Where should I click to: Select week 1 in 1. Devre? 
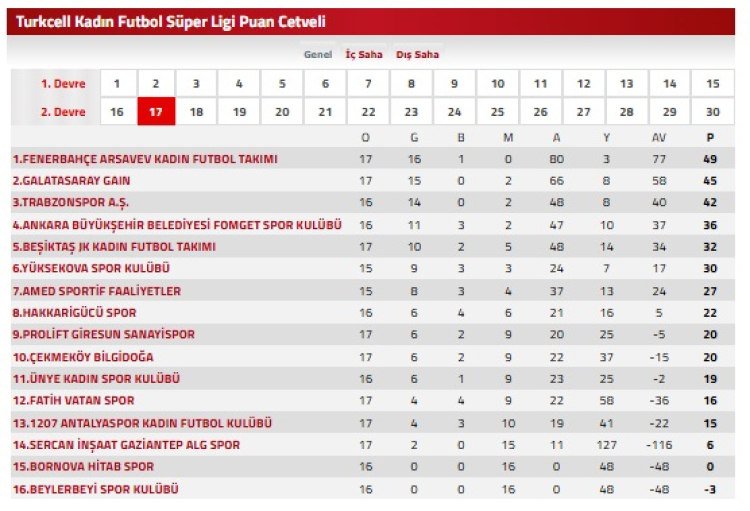point(118,84)
